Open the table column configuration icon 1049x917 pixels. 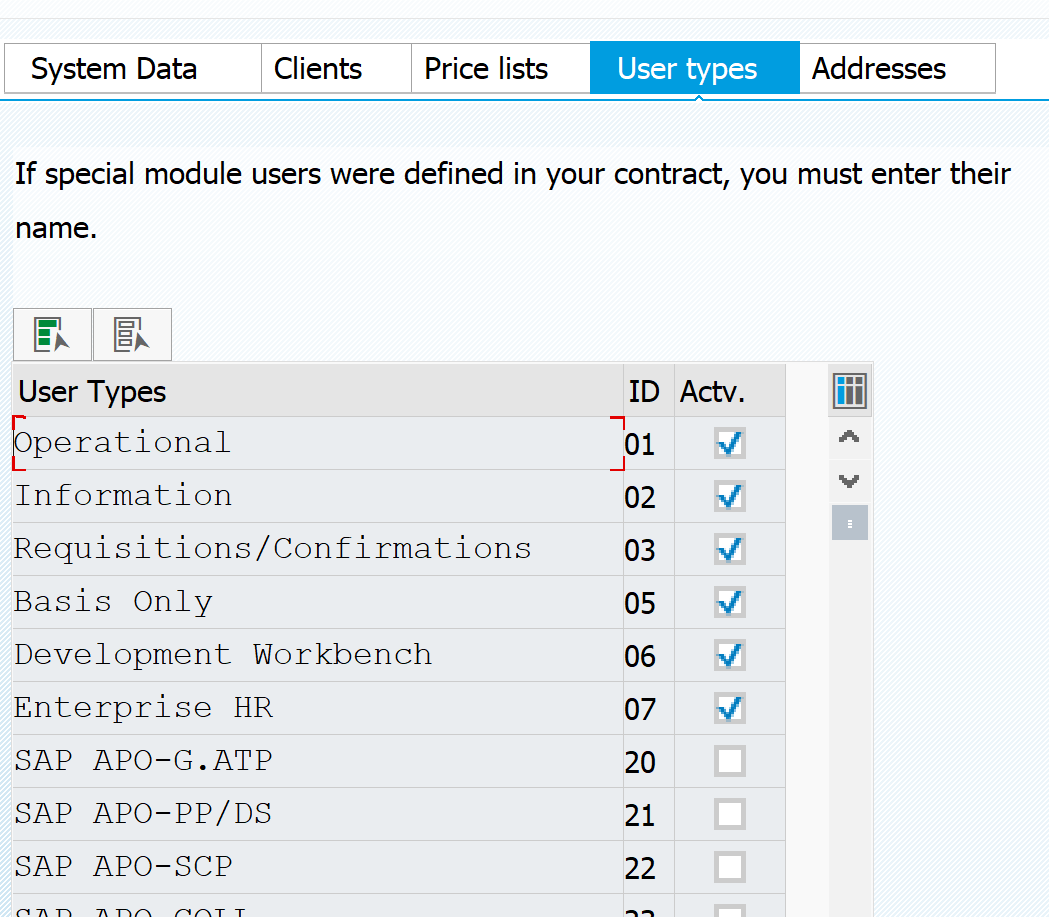tap(849, 391)
